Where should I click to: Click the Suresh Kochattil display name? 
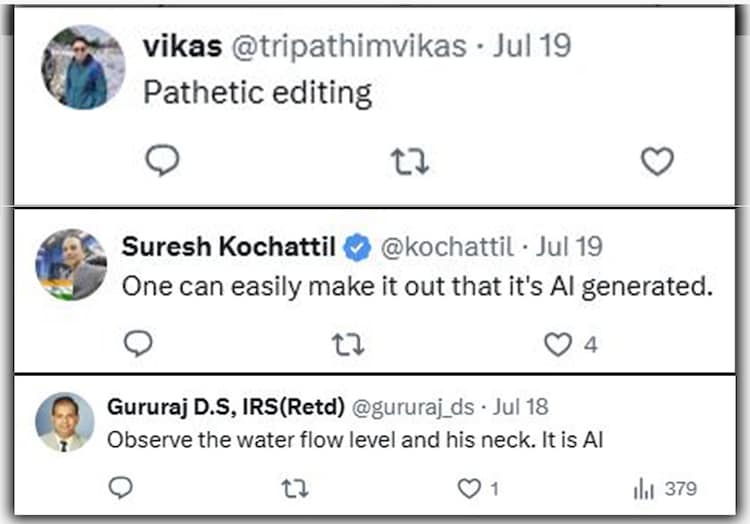[x=228, y=247]
